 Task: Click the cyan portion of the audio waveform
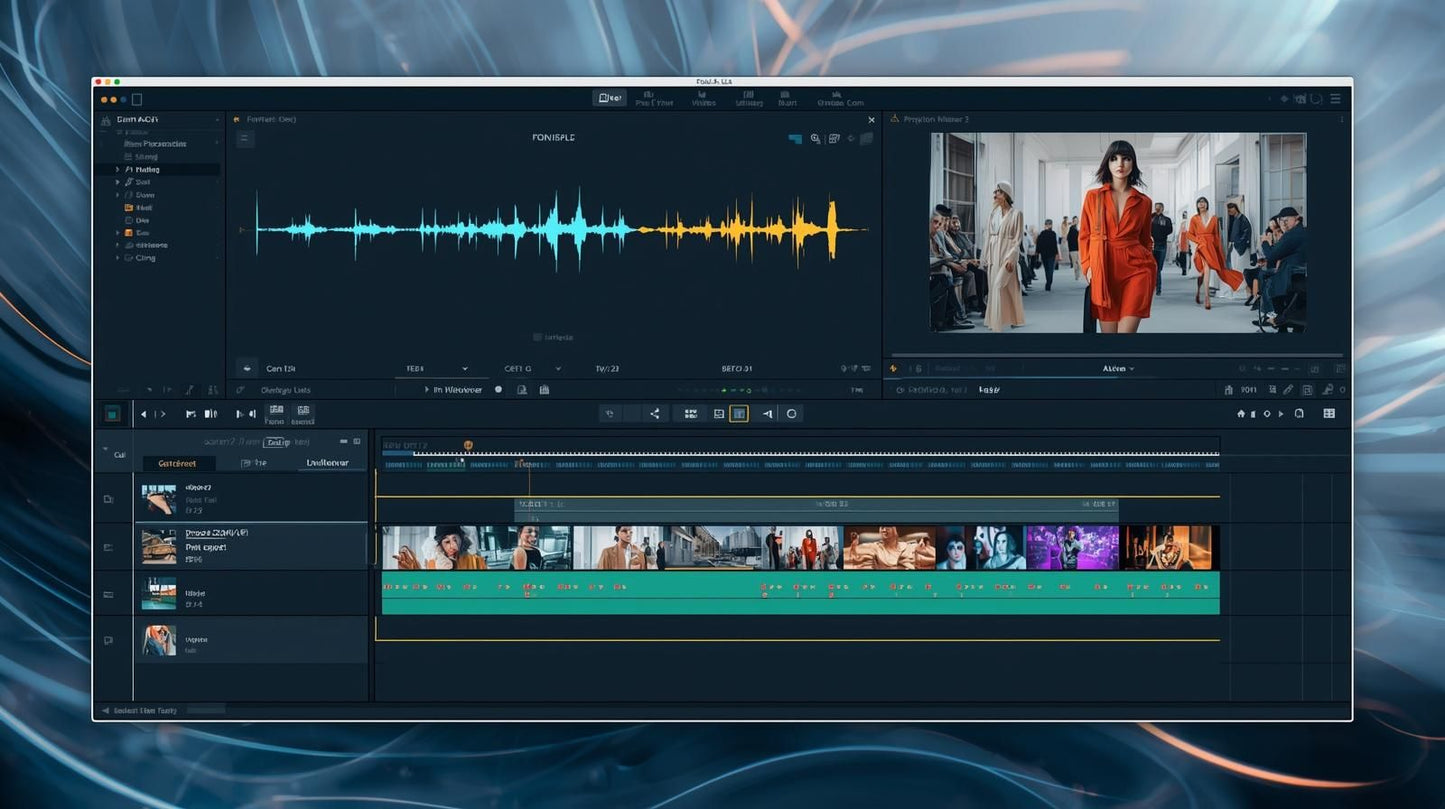coord(445,229)
